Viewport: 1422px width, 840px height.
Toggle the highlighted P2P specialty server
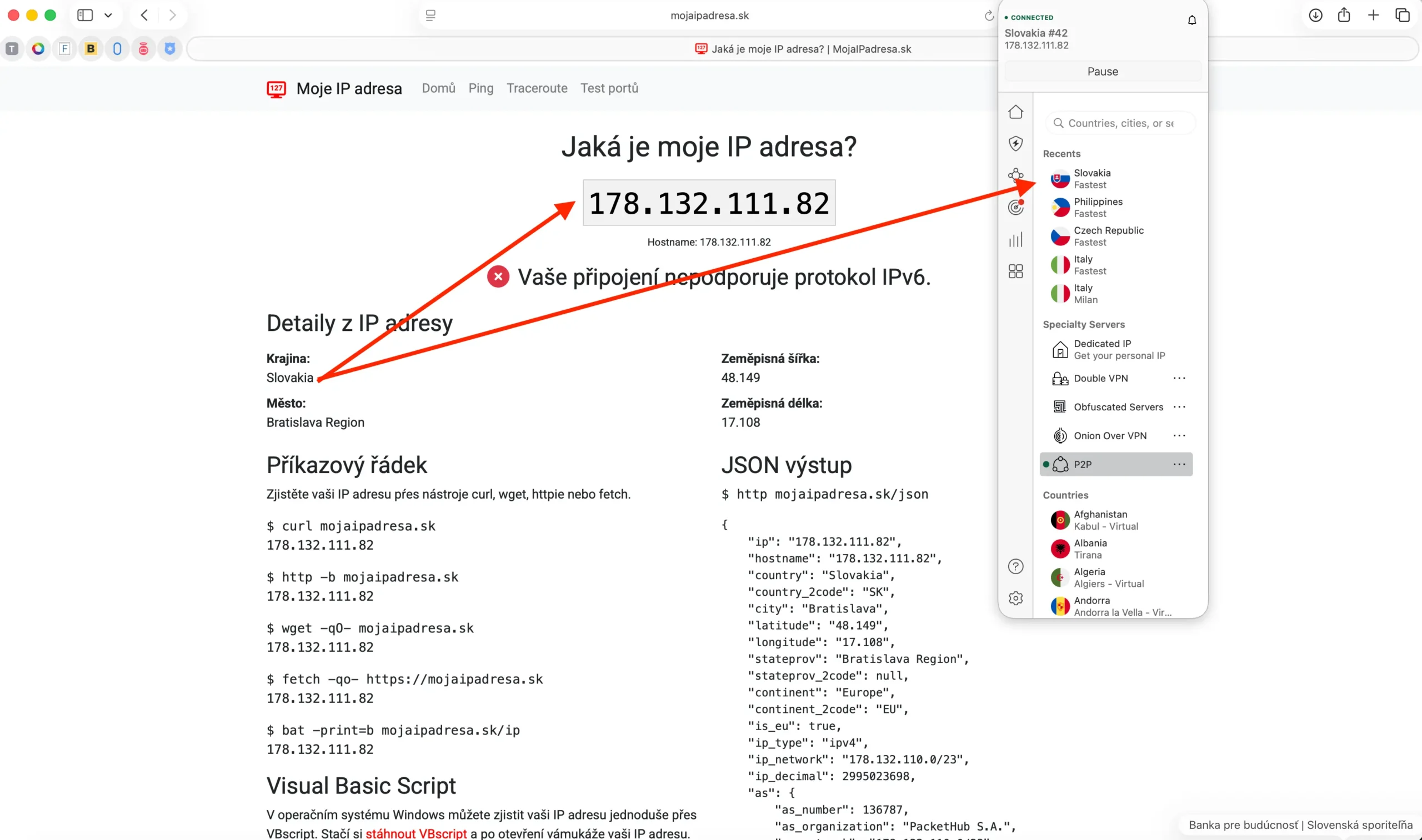pos(1082,464)
